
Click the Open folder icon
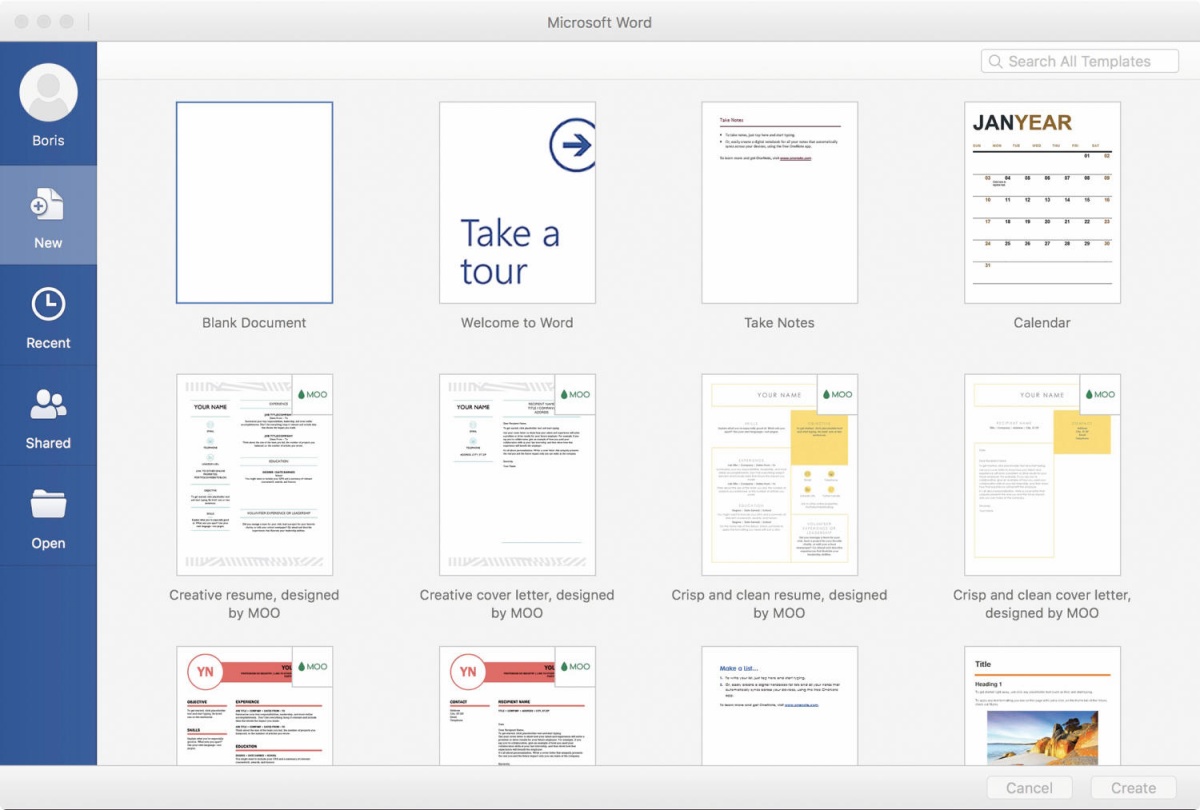click(x=48, y=504)
